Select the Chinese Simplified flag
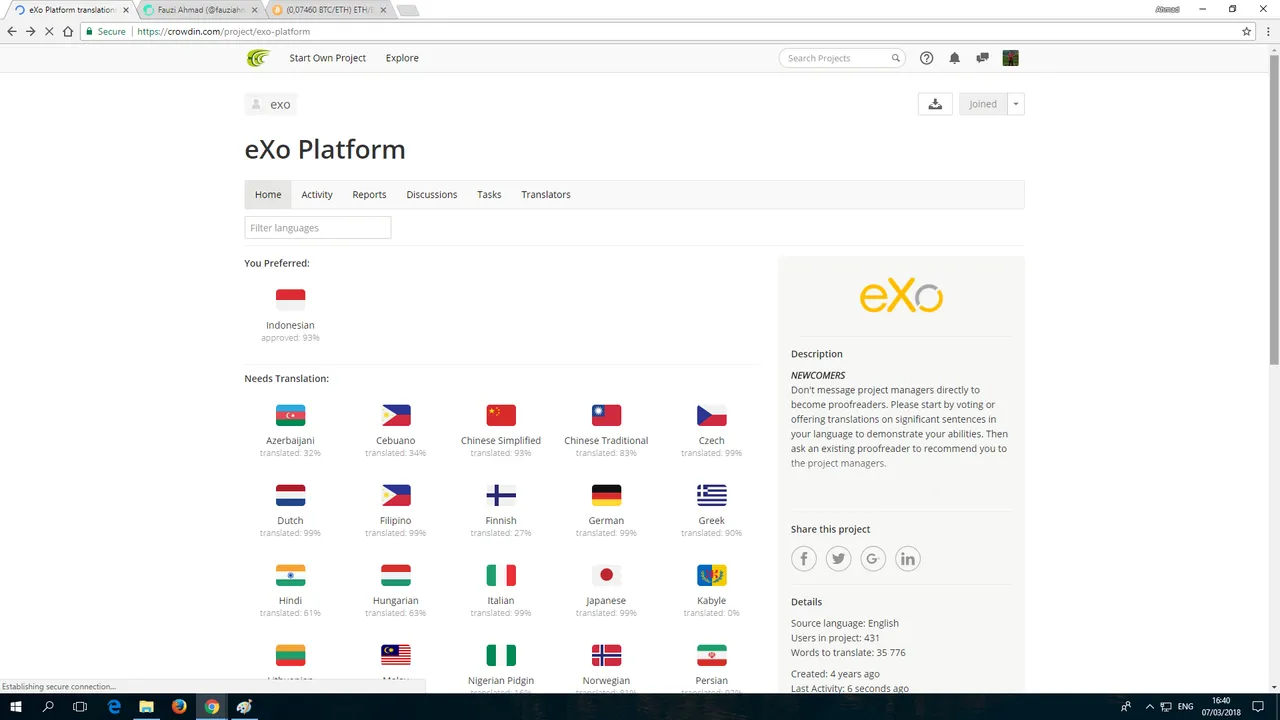Screen dimensions: 1280x720 [501, 415]
